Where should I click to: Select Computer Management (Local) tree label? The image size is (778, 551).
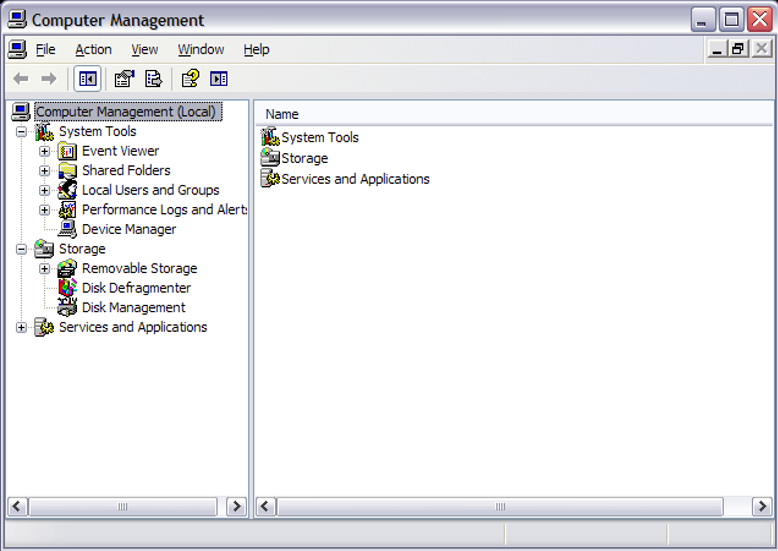click(128, 112)
